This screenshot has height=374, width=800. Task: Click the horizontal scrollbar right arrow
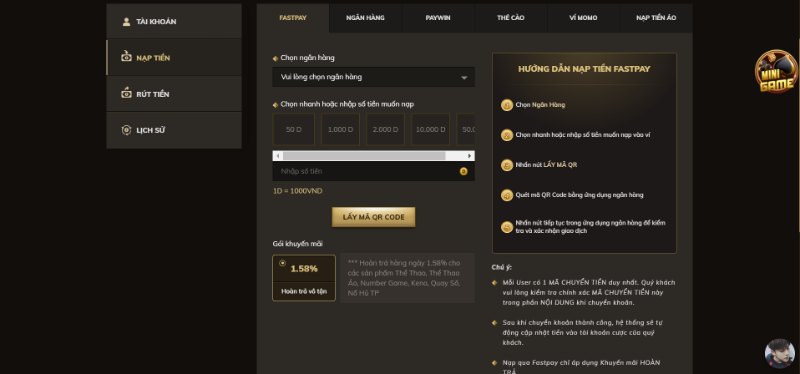pyautogui.click(x=470, y=156)
